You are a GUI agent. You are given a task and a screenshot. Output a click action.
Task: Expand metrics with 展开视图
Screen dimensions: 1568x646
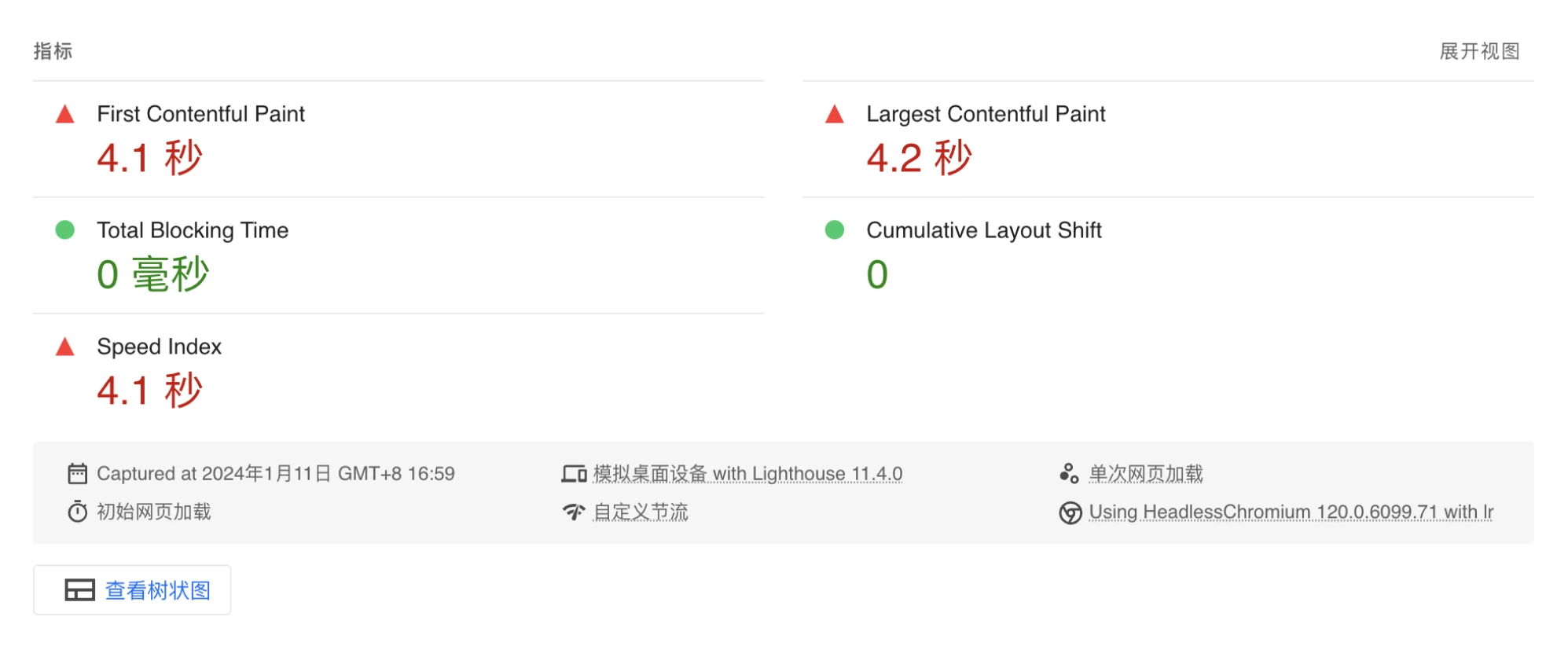pyautogui.click(x=1479, y=52)
